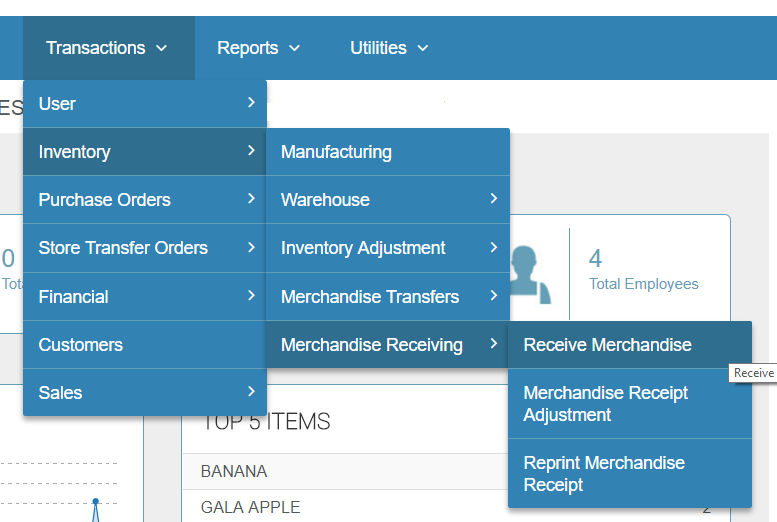Open the Transactions menu

click(x=109, y=48)
